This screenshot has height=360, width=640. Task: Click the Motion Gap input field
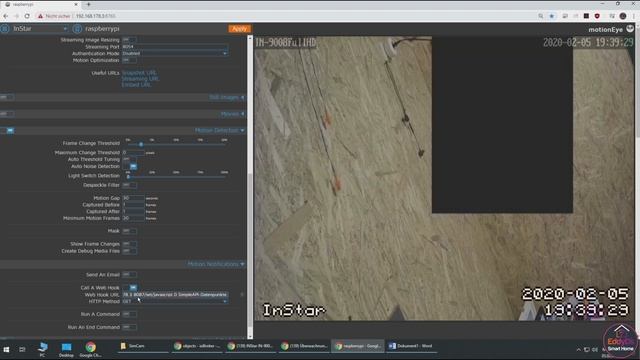[x=133, y=198]
